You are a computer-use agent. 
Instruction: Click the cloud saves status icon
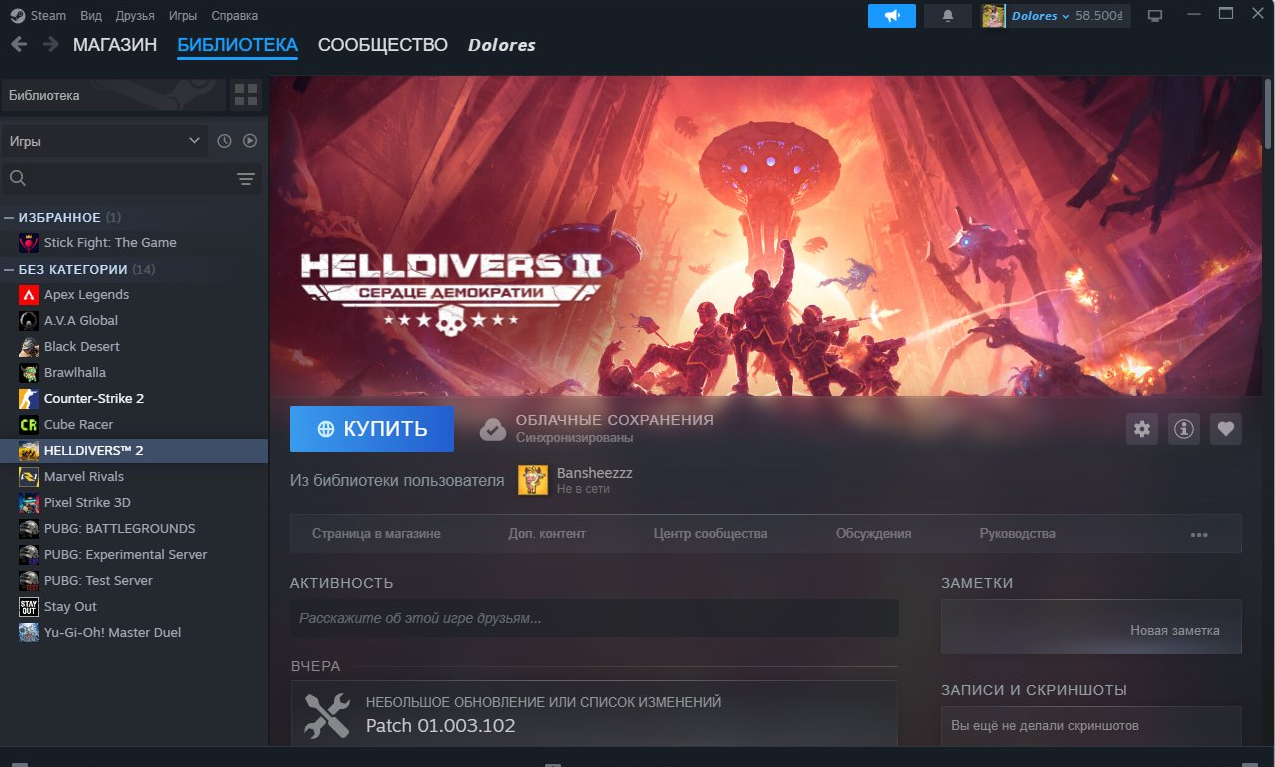[x=493, y=429]
